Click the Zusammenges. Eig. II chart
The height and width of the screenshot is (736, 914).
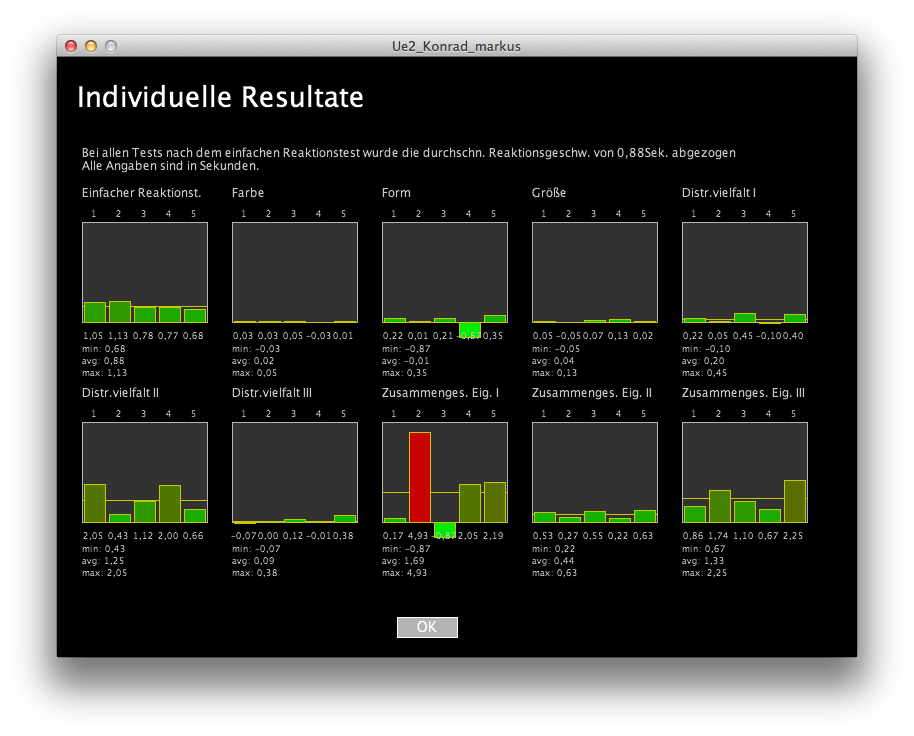(x=594, y=471)
